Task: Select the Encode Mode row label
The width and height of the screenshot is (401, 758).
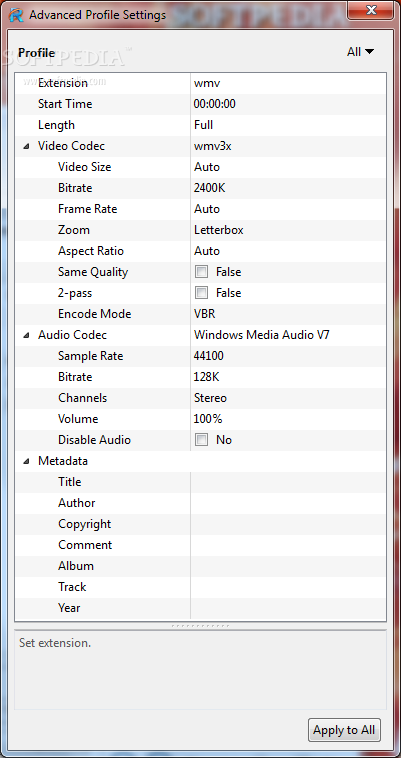Action: click(x=95, y=314)
